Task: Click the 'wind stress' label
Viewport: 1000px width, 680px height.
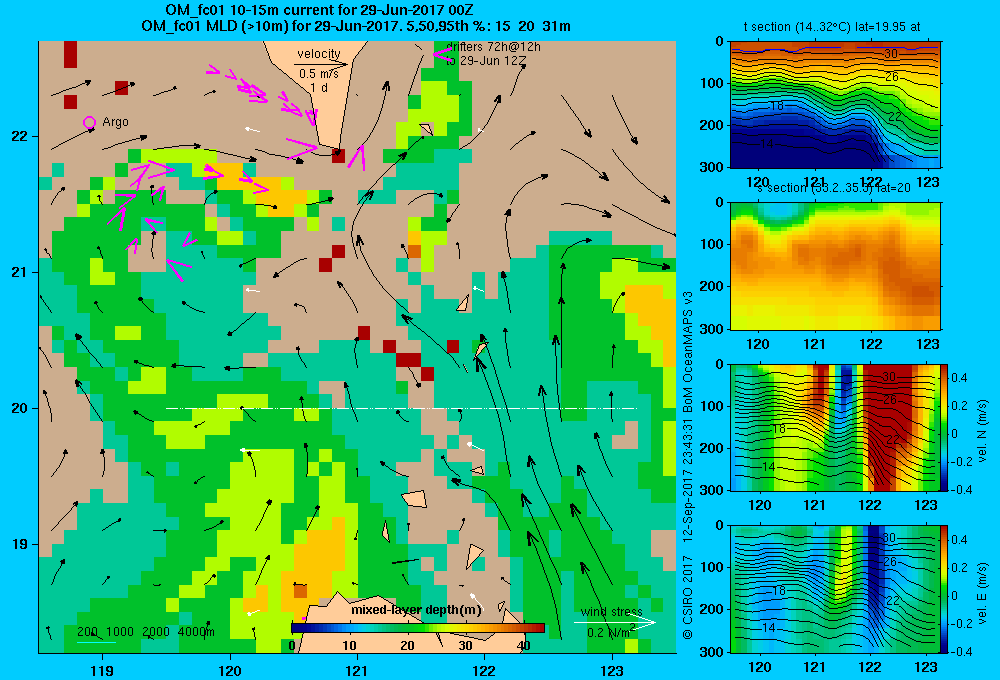Action: click(x=612, y=612)
